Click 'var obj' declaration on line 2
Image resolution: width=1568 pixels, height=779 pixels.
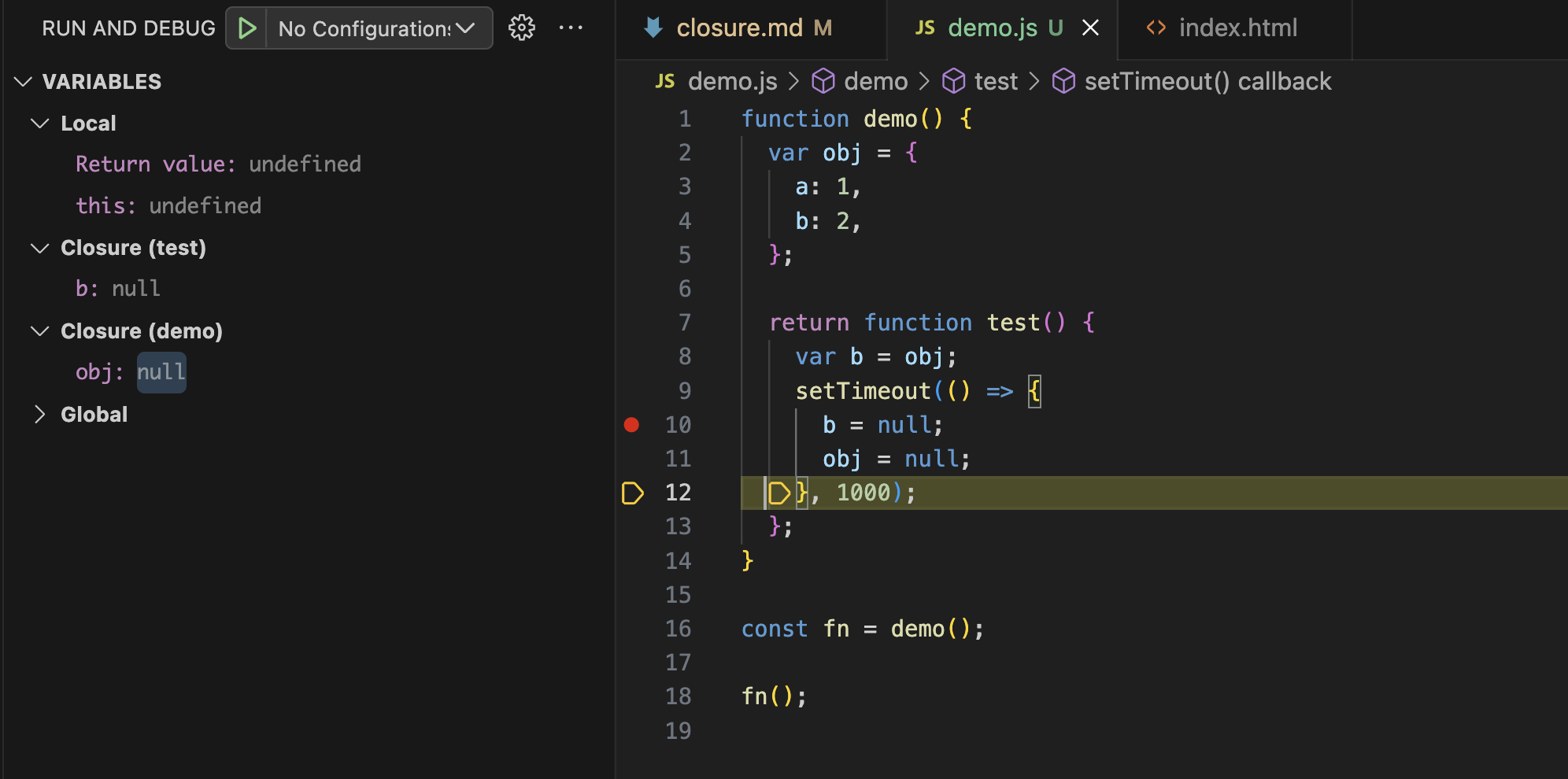815,153
